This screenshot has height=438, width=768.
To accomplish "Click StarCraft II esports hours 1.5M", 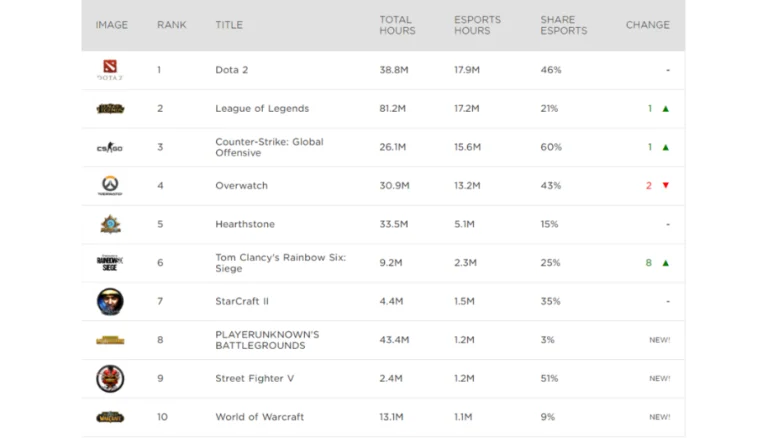I will 464,301.
